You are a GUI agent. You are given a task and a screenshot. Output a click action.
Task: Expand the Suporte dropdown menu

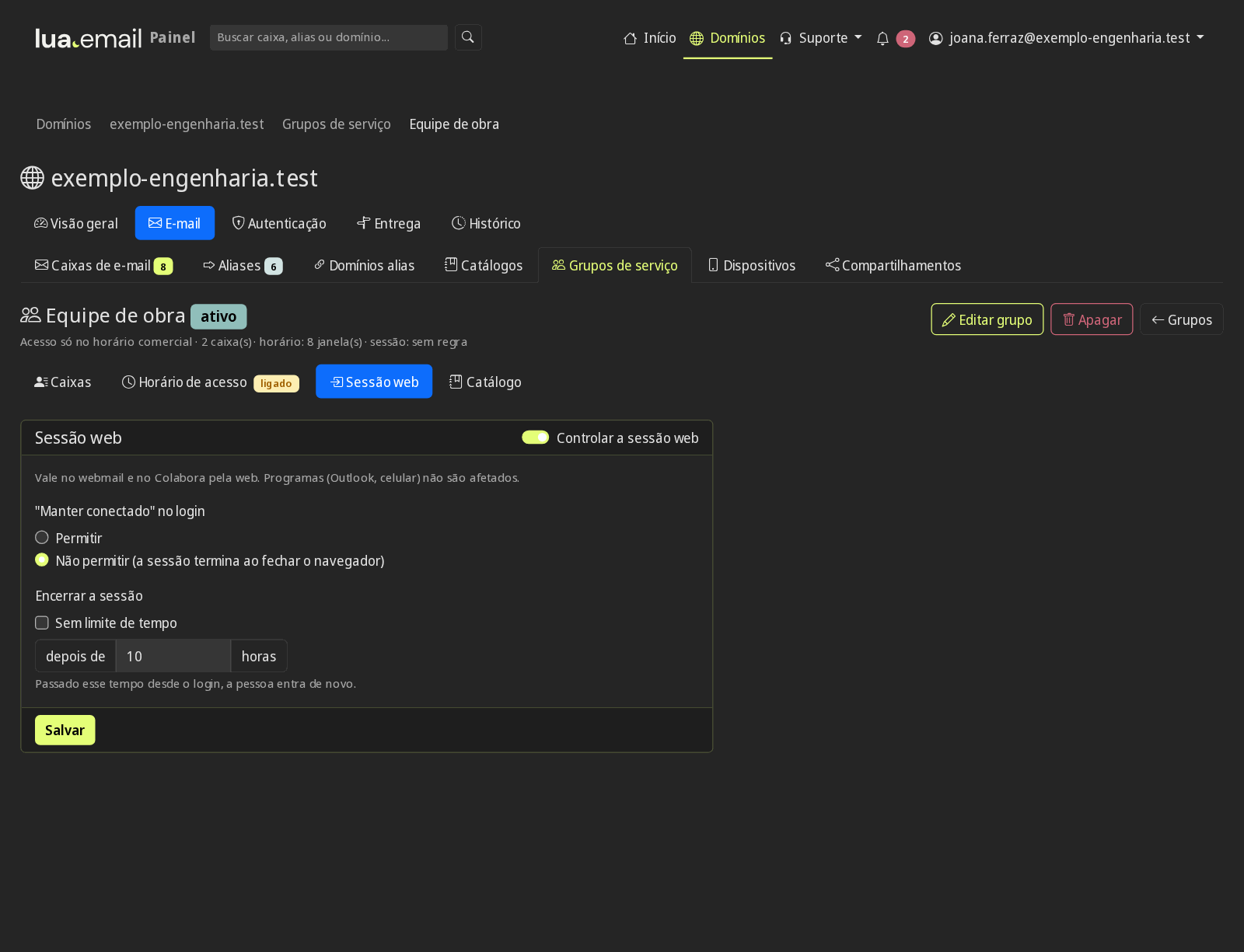point(820,38)
